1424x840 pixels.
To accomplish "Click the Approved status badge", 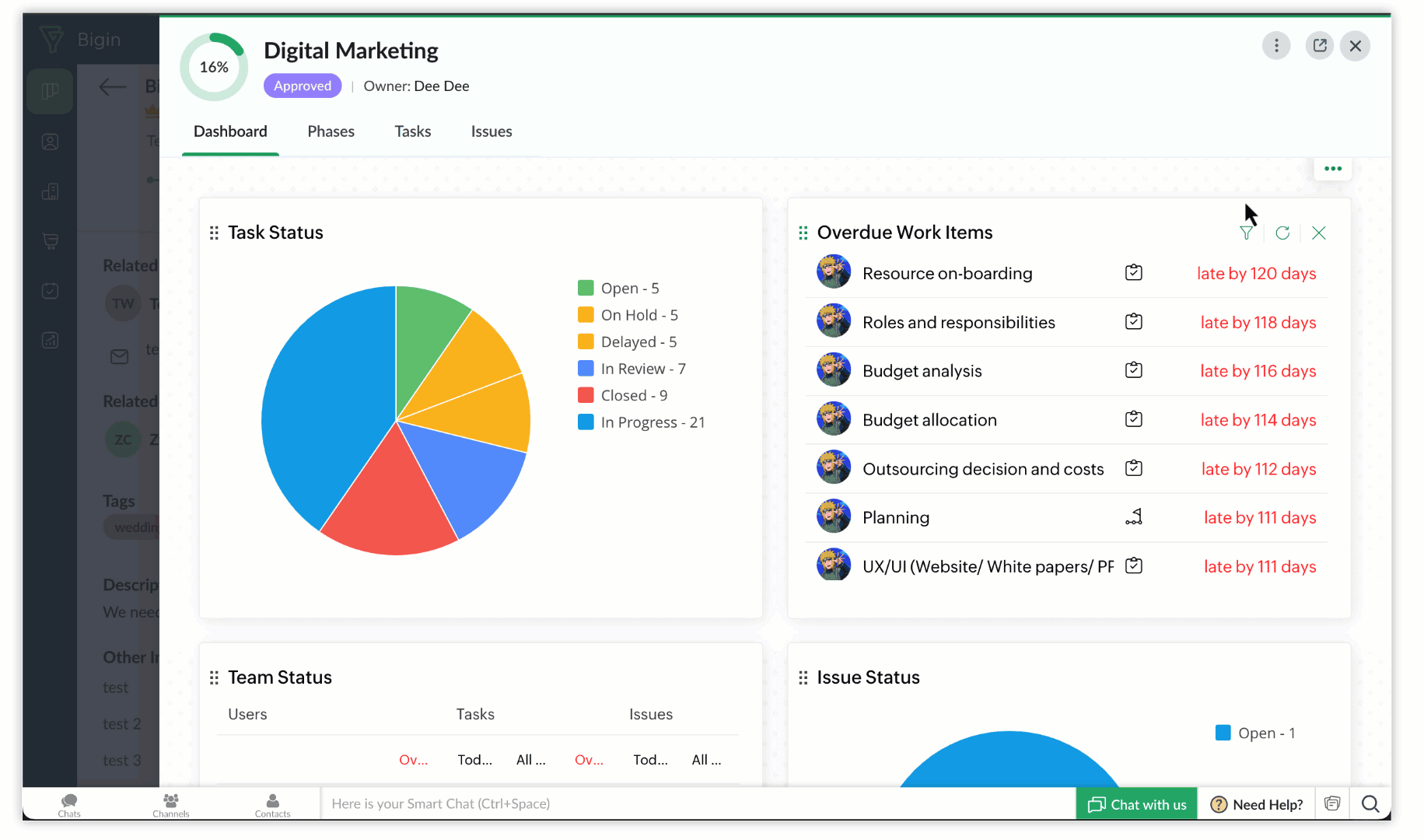I will 303,86.
